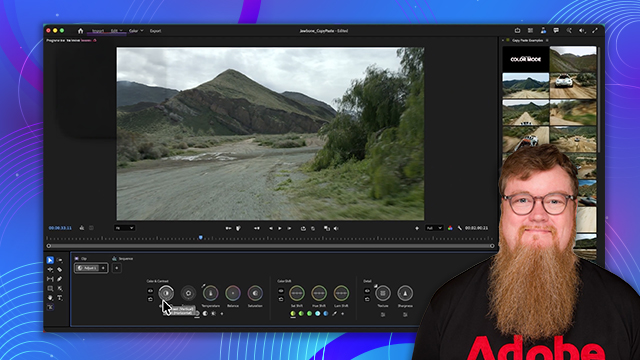Viewport: 640px width, 360px height.
Task: Open the playback resolution Full dropdown
Action: click(434, 228)
